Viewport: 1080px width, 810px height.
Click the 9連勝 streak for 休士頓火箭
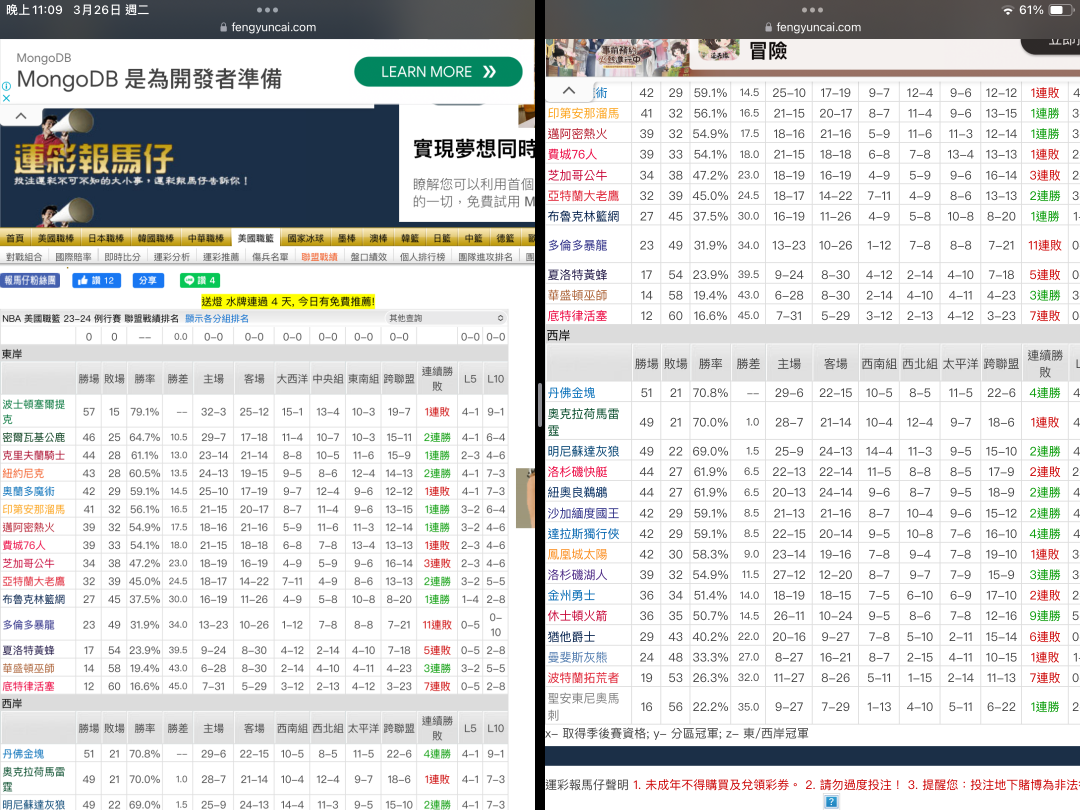click(x=1045, y=616)
